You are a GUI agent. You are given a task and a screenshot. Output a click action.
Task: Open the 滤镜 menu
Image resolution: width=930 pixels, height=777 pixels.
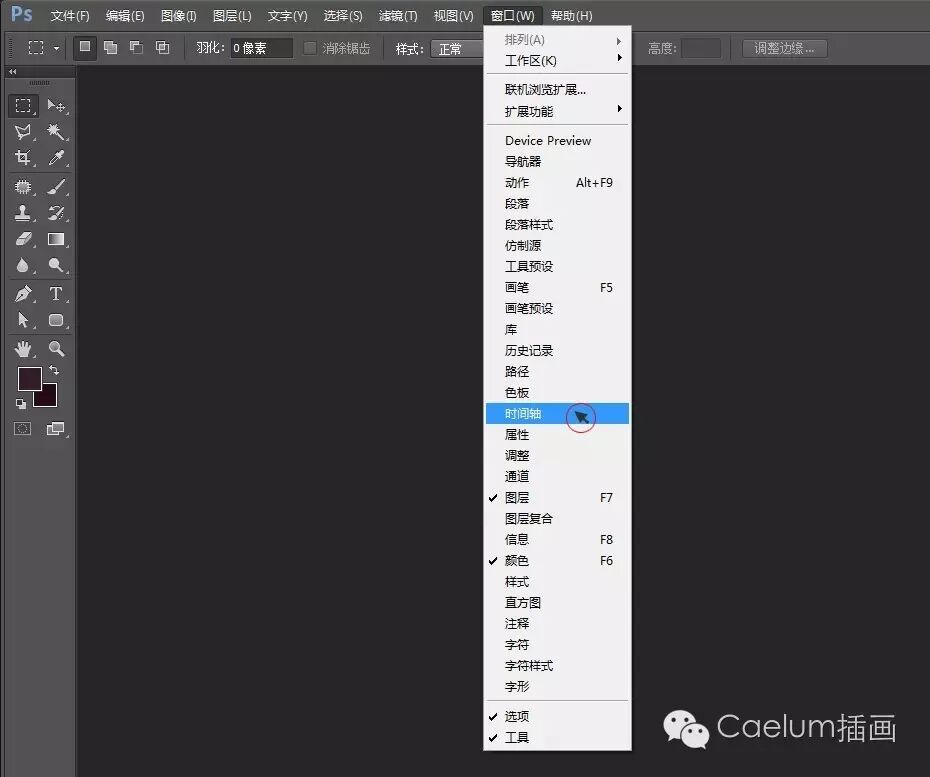point(396,15)
